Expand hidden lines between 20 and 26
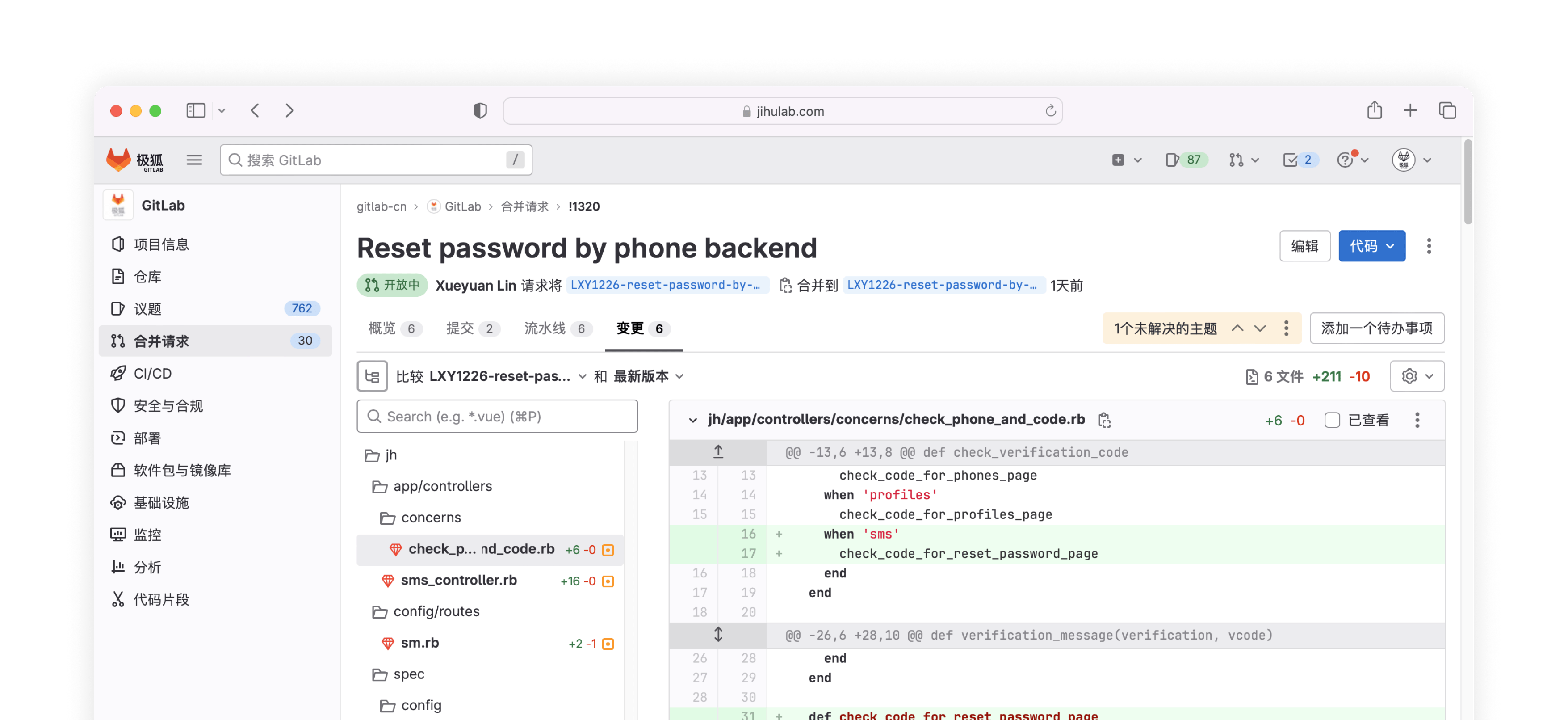 click(x=717, y=635)
